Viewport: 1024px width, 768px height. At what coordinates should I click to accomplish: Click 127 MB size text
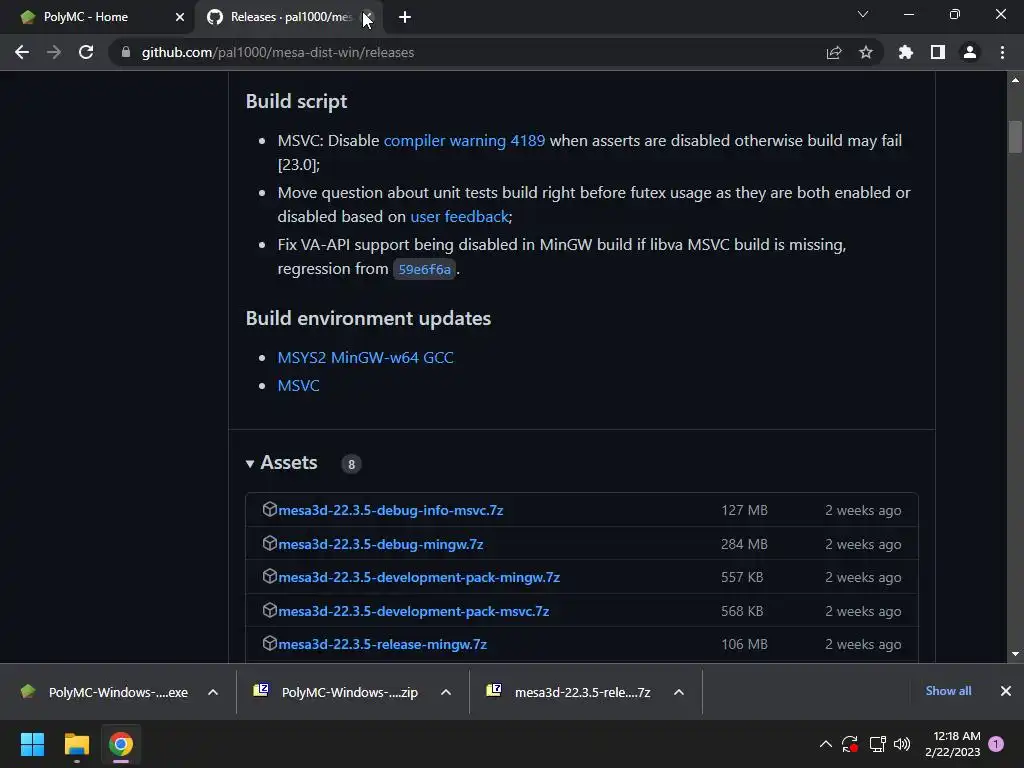[744, 510]
